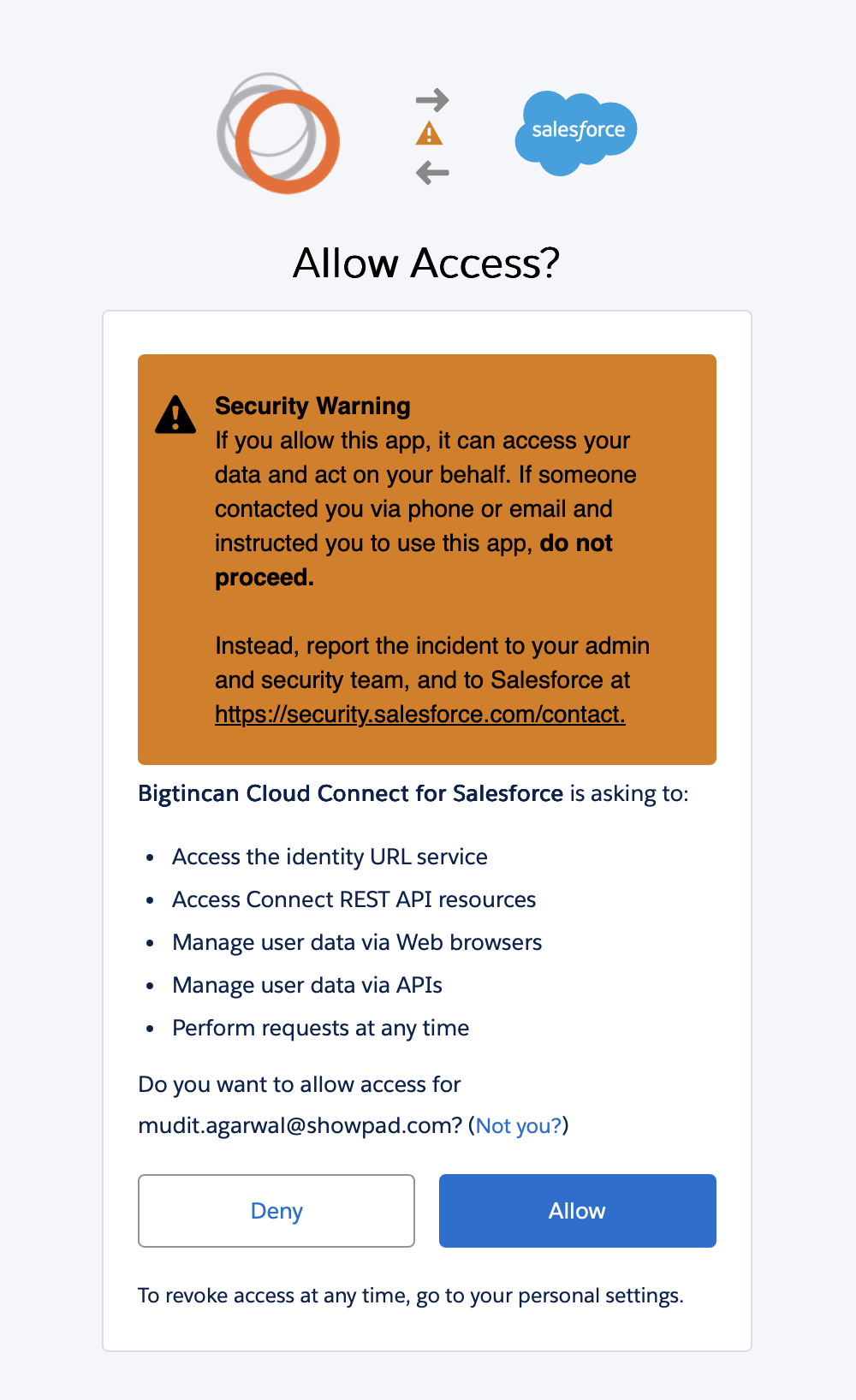Click the revoke access personal settings note

(411, 1296)
